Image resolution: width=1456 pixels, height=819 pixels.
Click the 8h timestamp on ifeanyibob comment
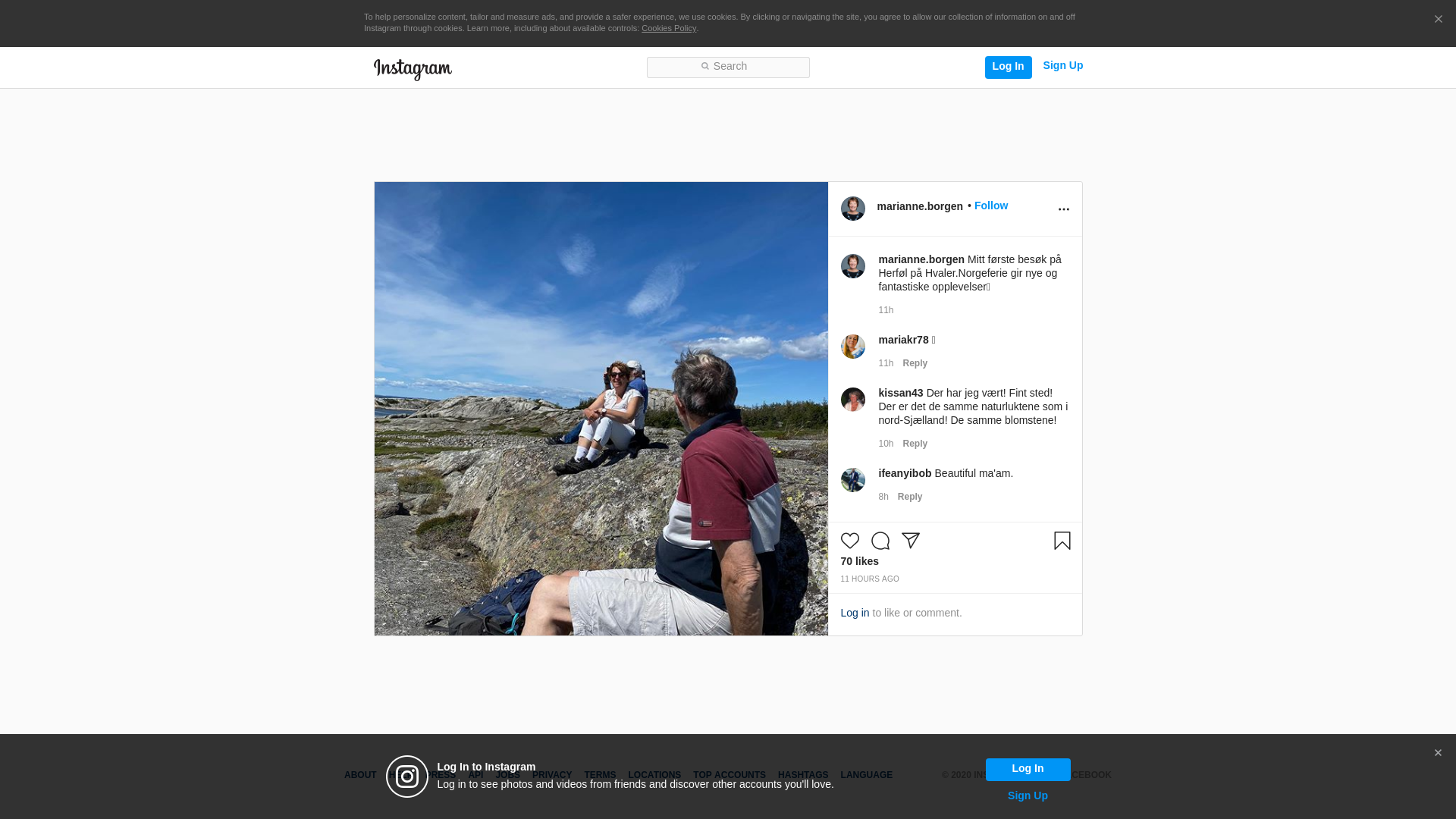[x=883, y=497]
